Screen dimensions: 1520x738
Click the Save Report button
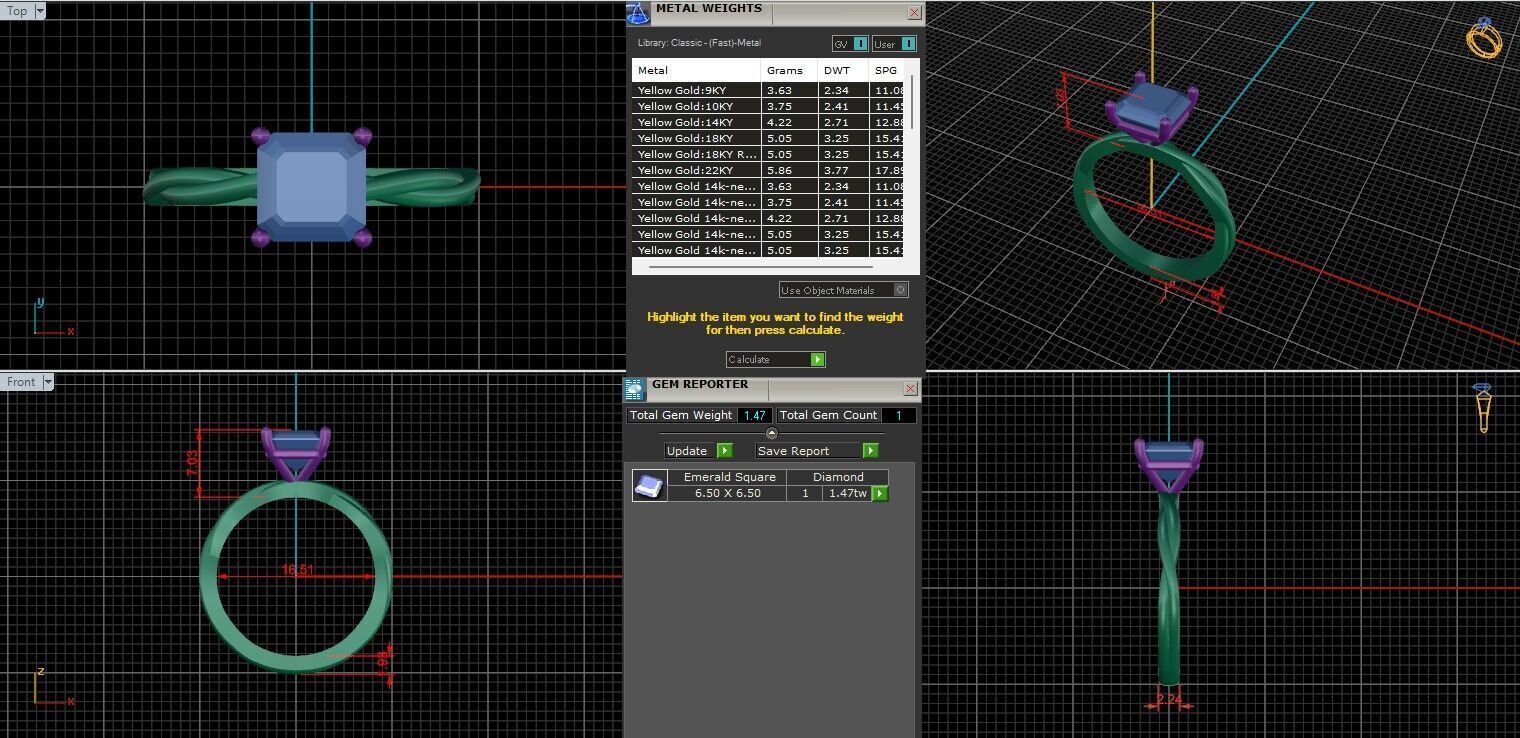pos(817,451)
